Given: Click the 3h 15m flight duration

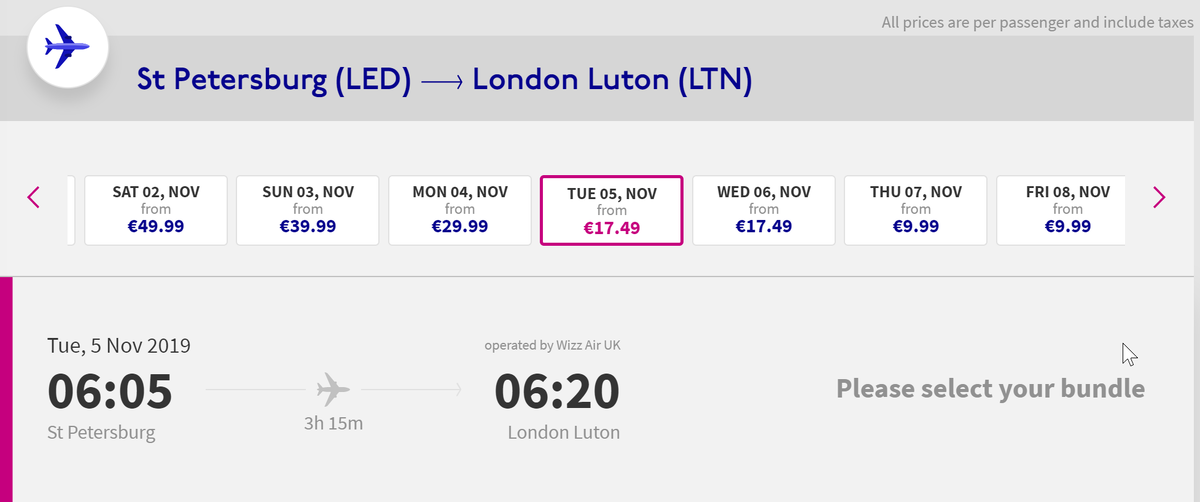Looking at the screenshot, I should (x=333, y=423).
